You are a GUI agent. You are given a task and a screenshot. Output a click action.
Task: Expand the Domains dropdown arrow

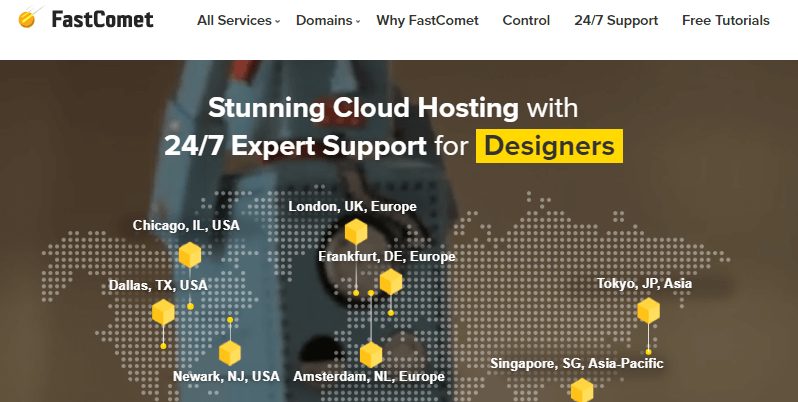click(x=358, y=21)
